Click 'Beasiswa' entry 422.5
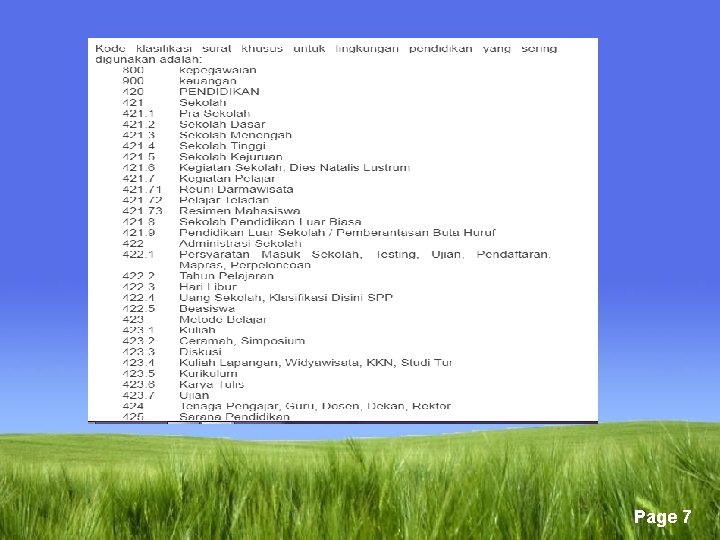Image resolution: width=720 pixels, height=540 pixels. click(x=178, y=308)
